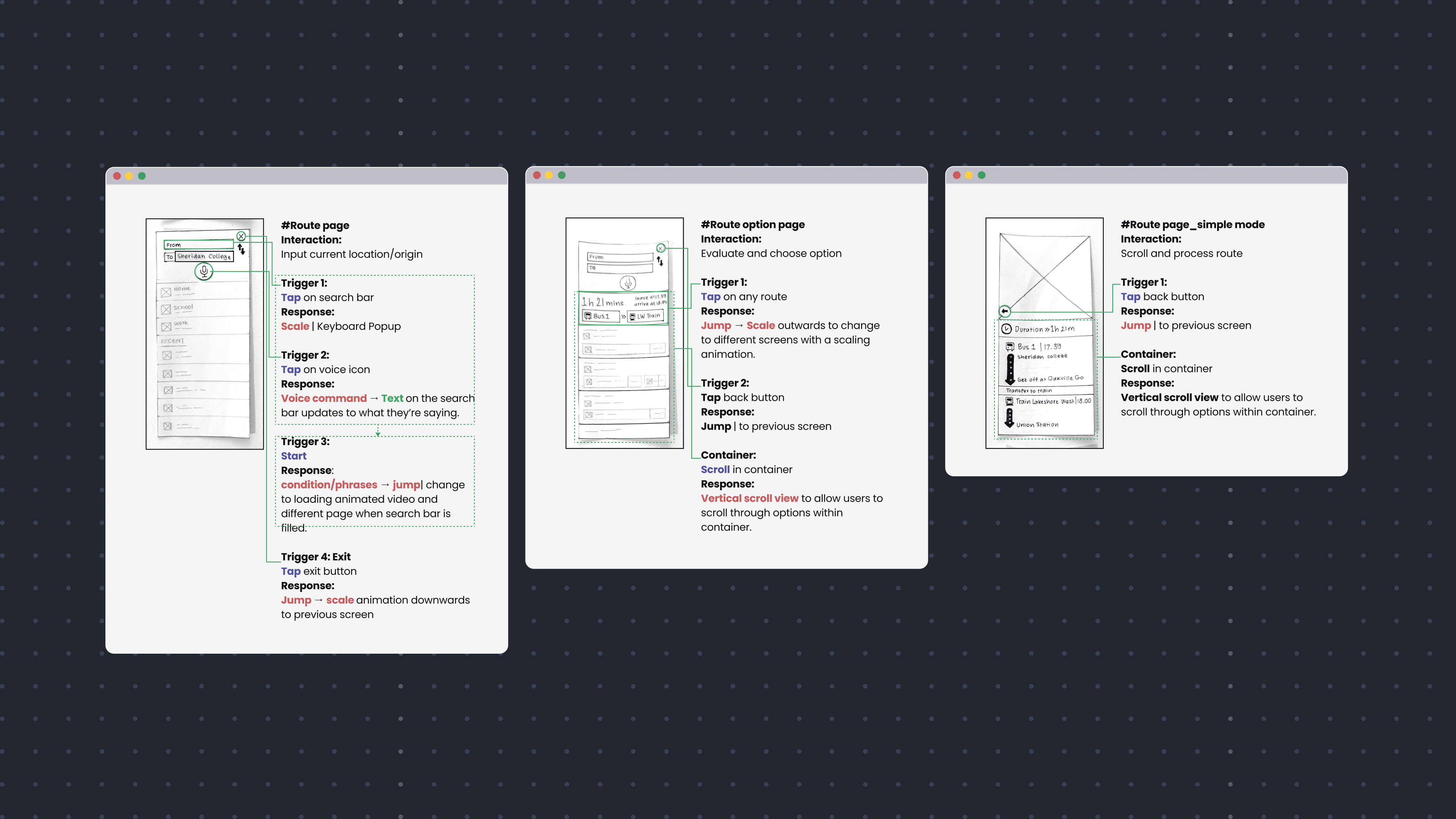Viewport: 1456px width, 819px height.
Task: Tap the green-circled microphone voice icon
Action: (x=204, y=271)
